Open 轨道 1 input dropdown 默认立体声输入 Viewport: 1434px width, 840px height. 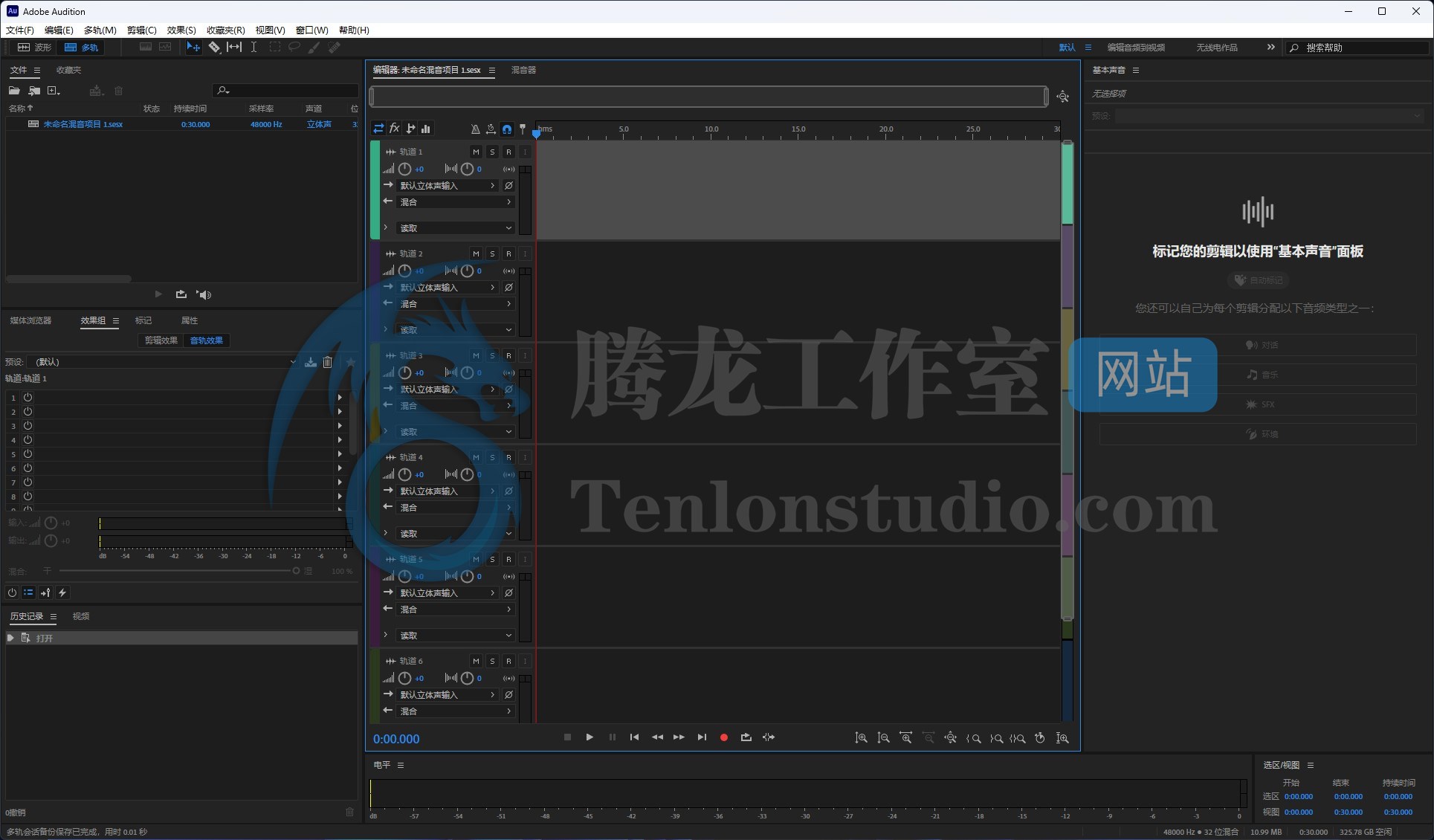[448, 186]
